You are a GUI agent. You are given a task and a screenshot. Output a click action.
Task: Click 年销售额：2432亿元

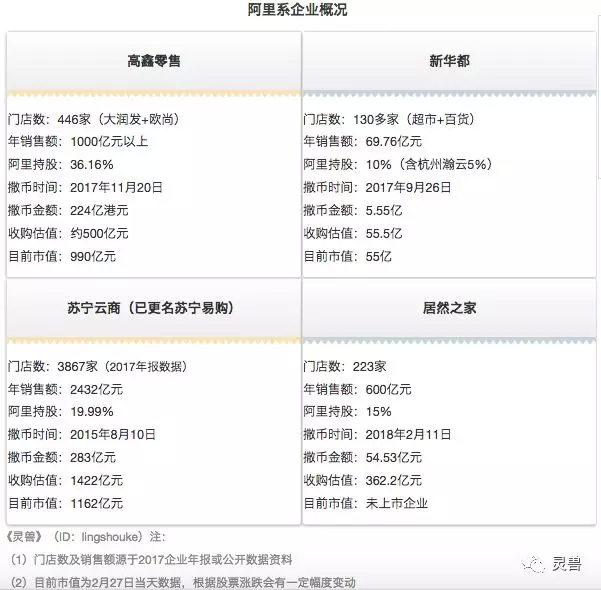click(65, 390)
